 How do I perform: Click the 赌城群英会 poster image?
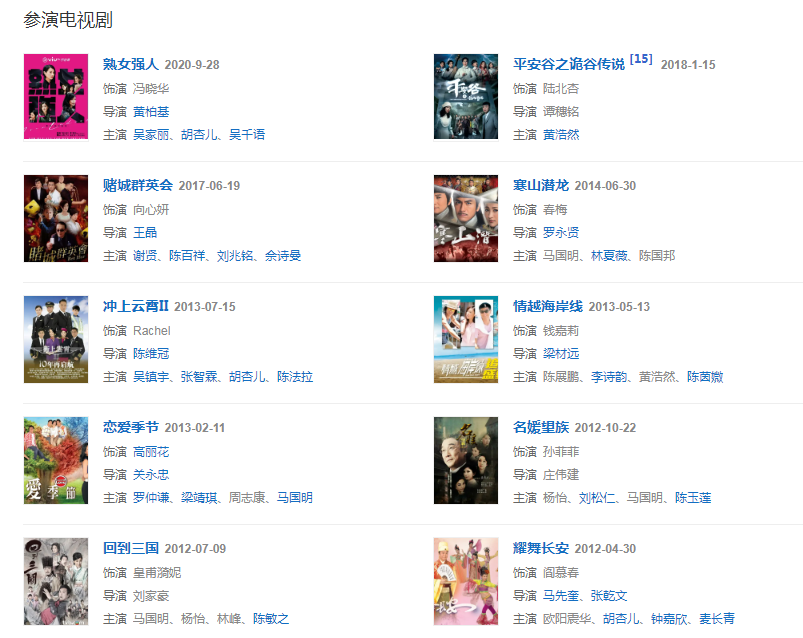(56, 218)
